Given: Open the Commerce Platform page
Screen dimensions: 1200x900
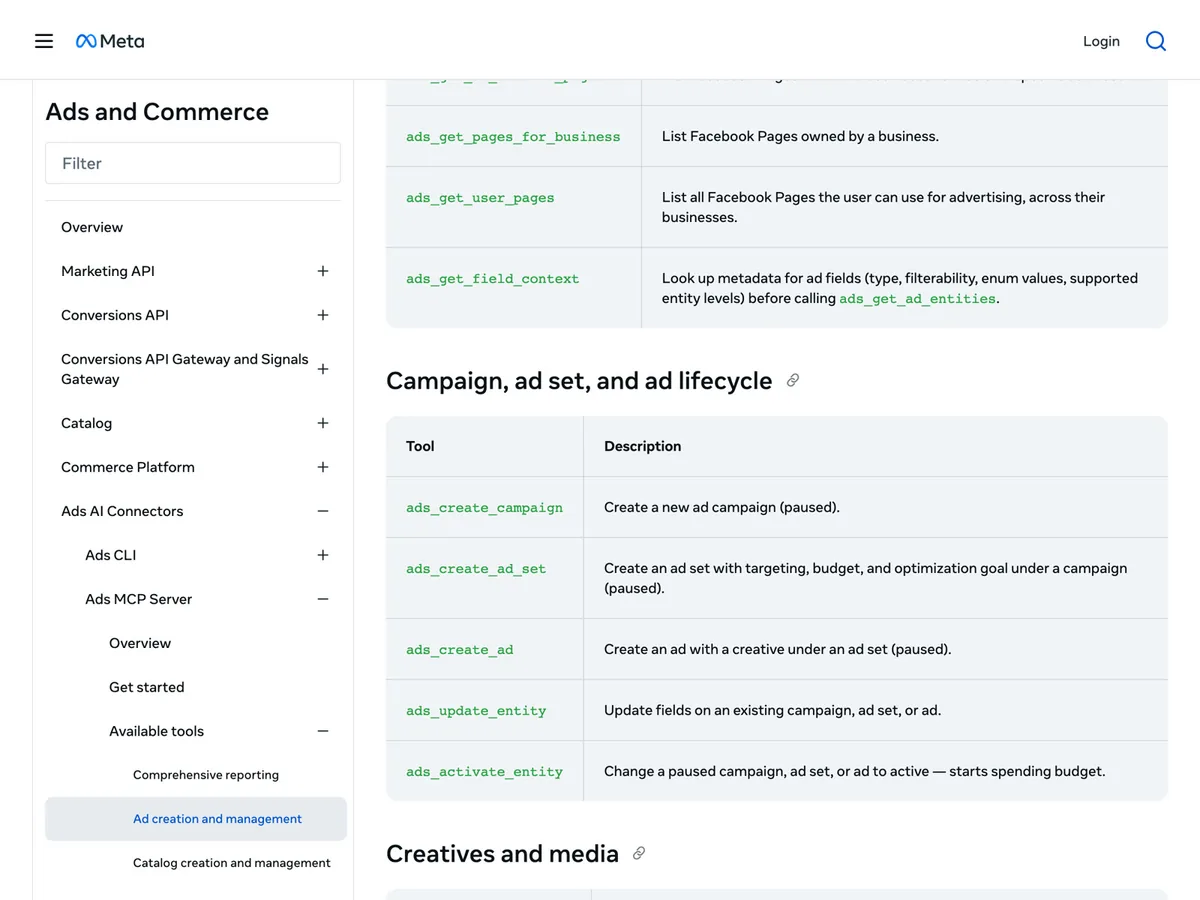Looking at the screenshot, I should (128, 467).
